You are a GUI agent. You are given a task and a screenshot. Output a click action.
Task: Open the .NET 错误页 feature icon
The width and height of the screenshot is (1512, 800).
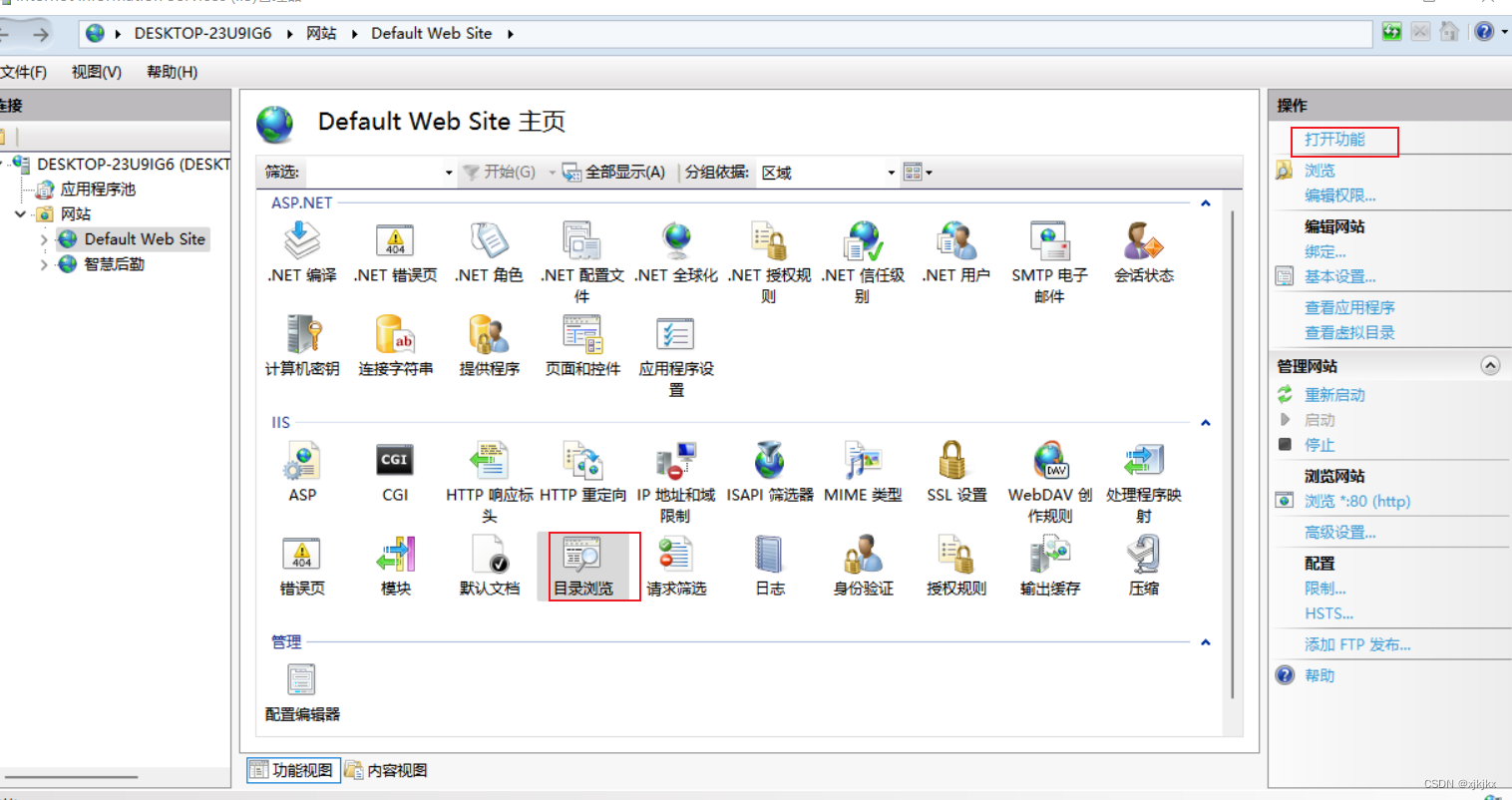[x=395, y=240]
